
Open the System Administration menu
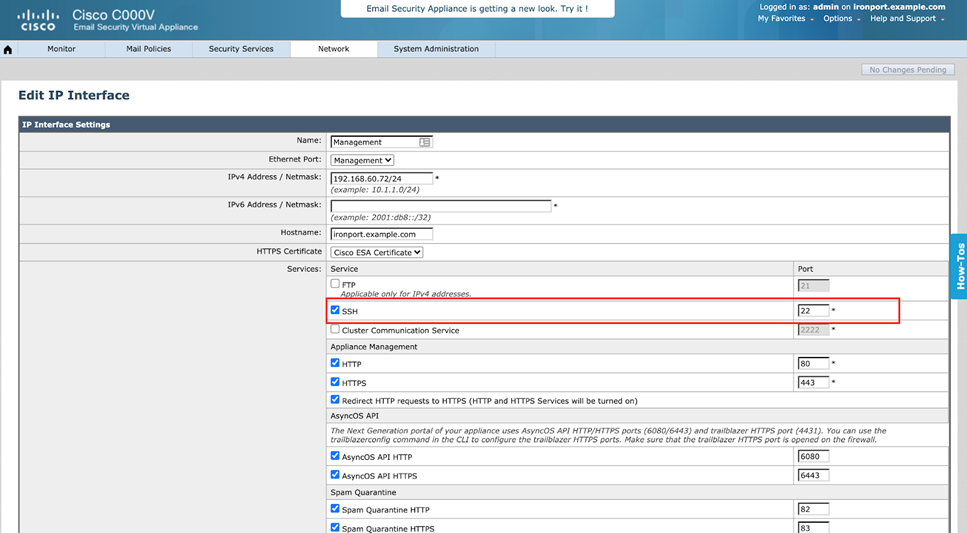pyautogui.click(x=436, y=49)
